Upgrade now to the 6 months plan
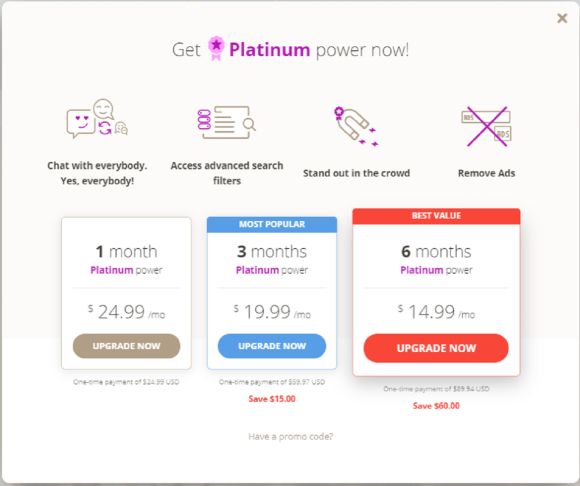Screen dimensions: 580x486 (436, 348)
